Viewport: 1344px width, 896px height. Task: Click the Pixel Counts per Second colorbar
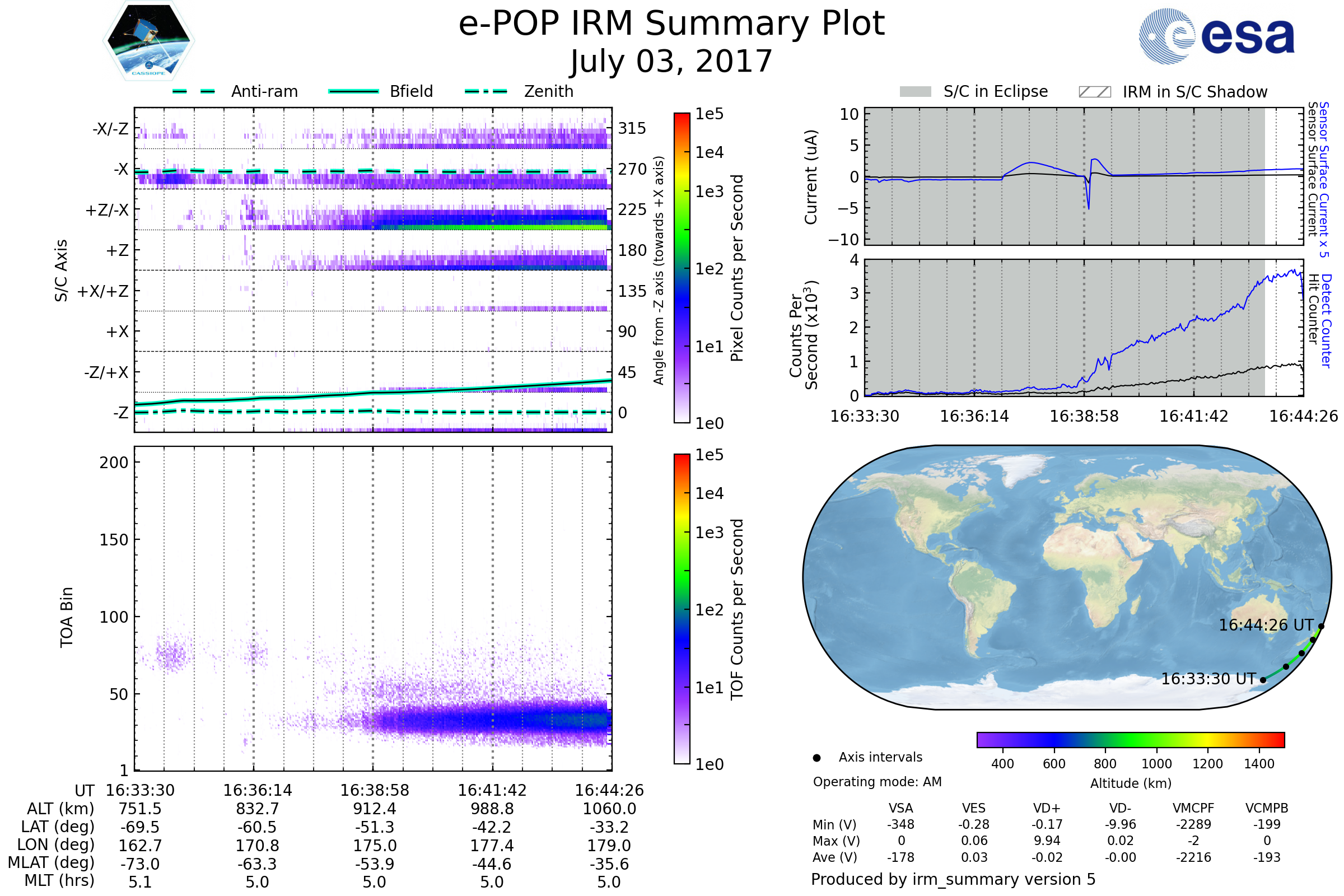point(682,268)
